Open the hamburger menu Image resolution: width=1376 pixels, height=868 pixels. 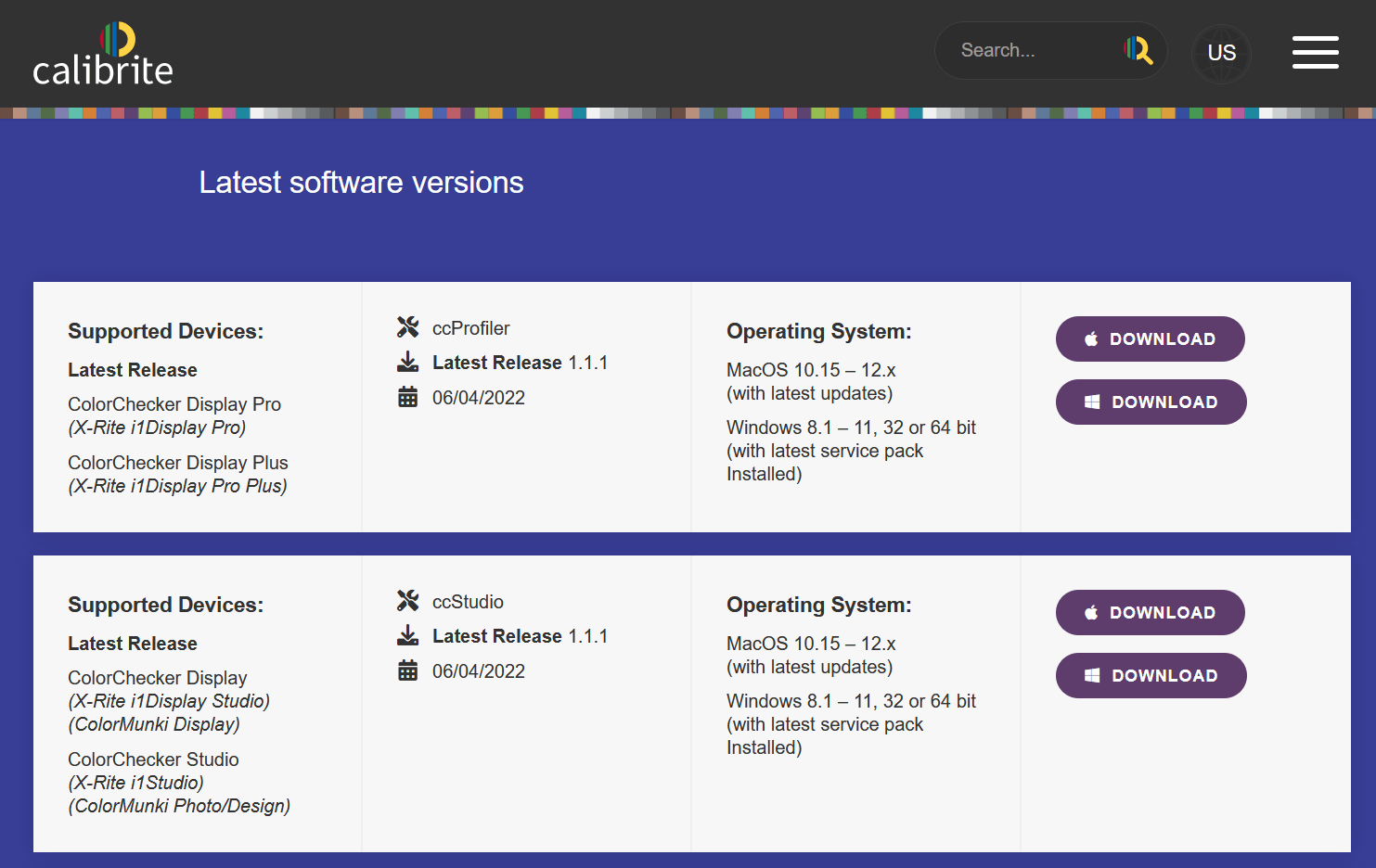point(1316,52)
